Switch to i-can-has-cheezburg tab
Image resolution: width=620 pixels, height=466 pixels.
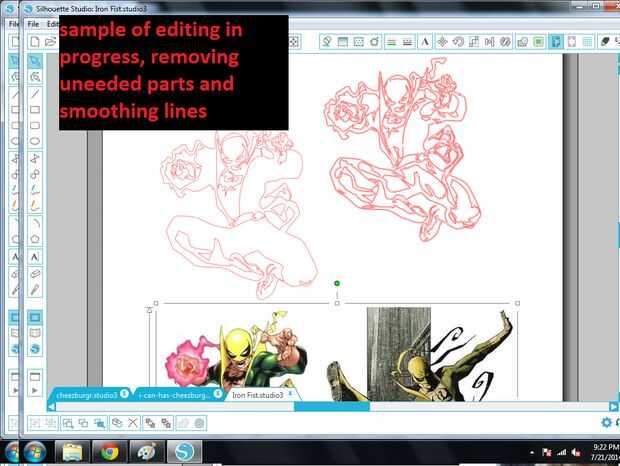pyautogui.click(x=175, y=395)
